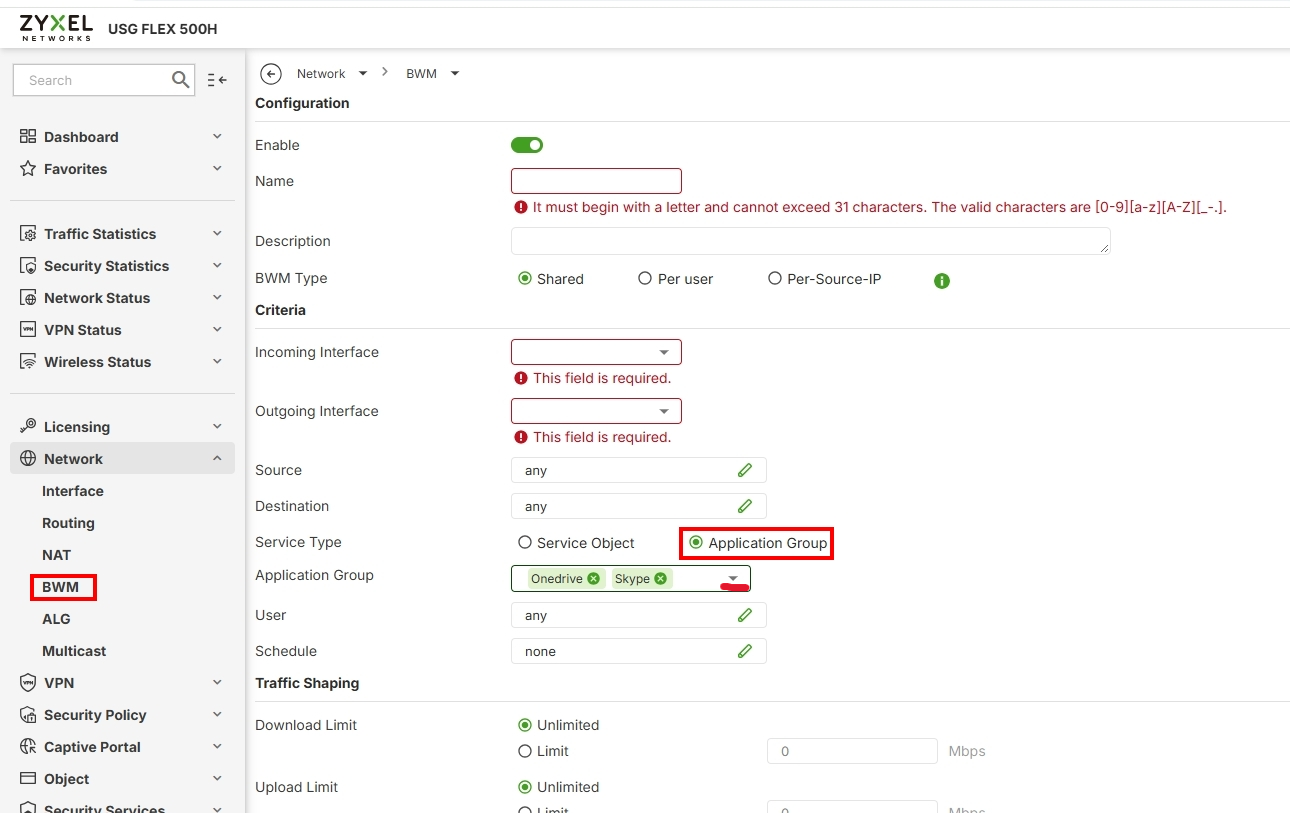Select Service Object service type

pyautogui.click(x=524, y=543)
